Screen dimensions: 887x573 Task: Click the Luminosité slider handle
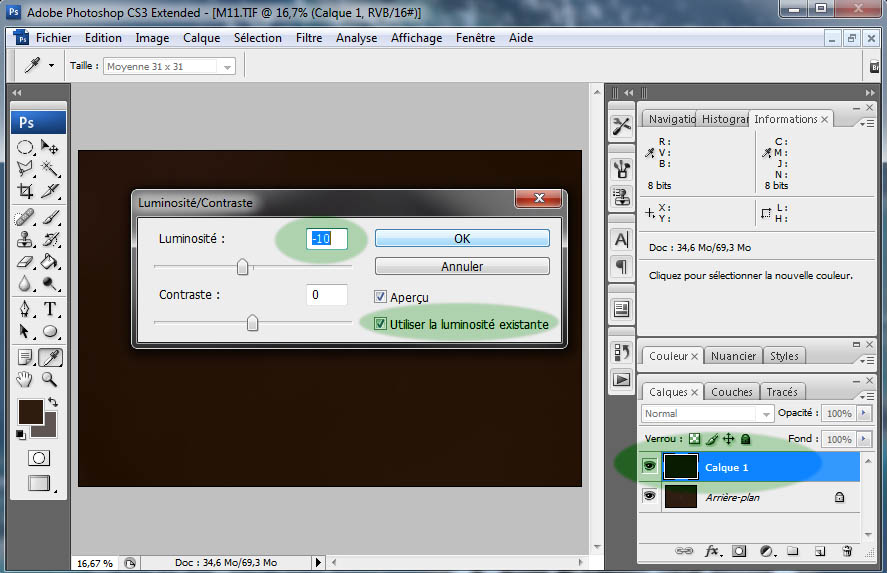tap(242, 266)
